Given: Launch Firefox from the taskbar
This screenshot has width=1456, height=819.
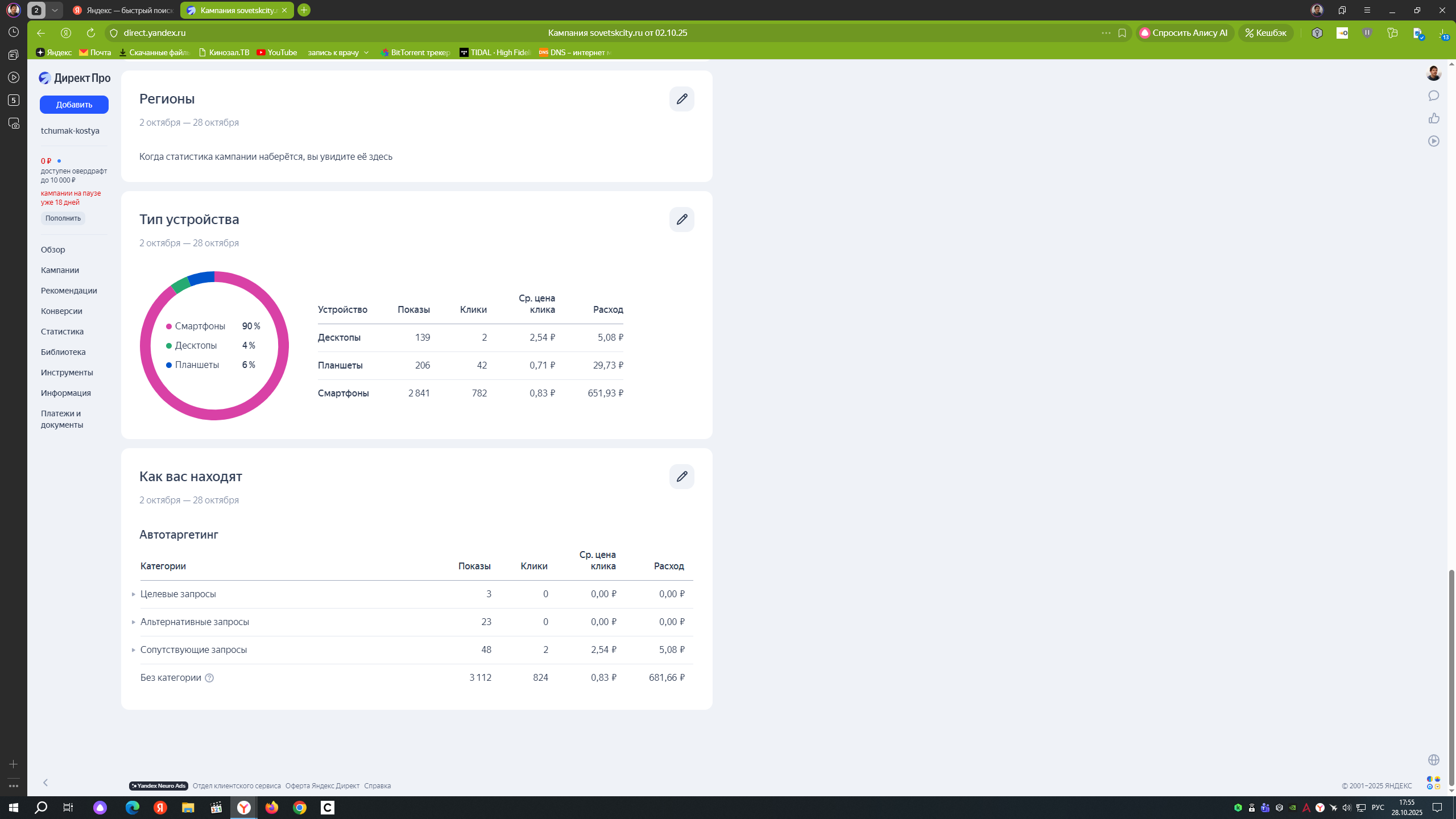Looking at the screenshot, I should pos(272,808).
